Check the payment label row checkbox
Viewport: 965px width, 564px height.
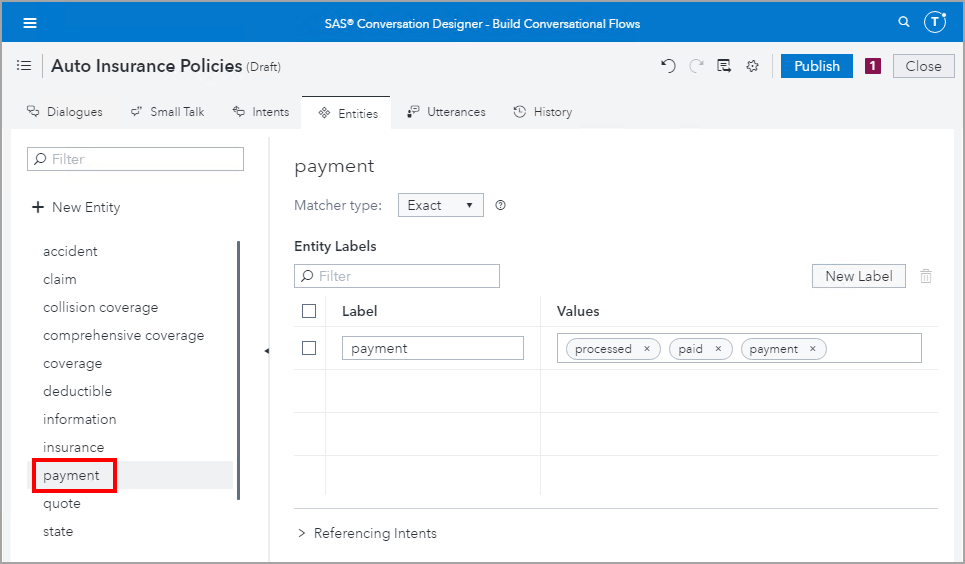(x=309, y=348)
